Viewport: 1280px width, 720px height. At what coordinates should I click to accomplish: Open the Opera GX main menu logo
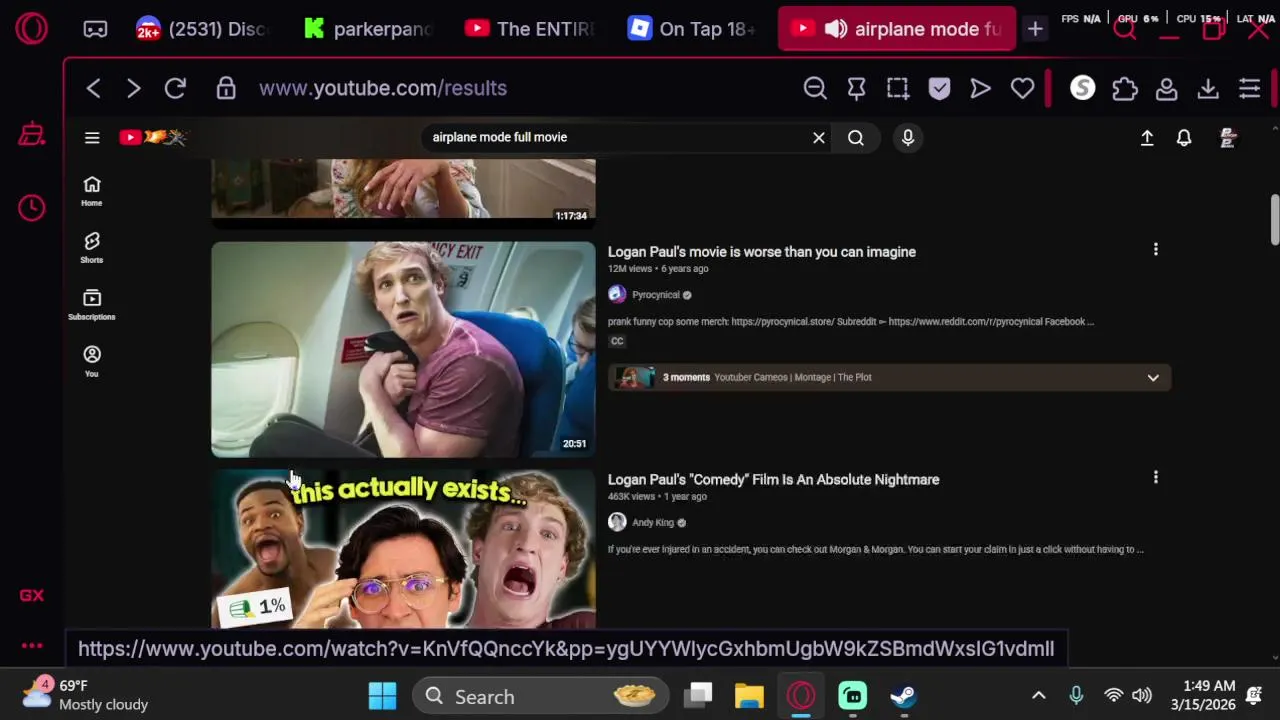(31, 29)
